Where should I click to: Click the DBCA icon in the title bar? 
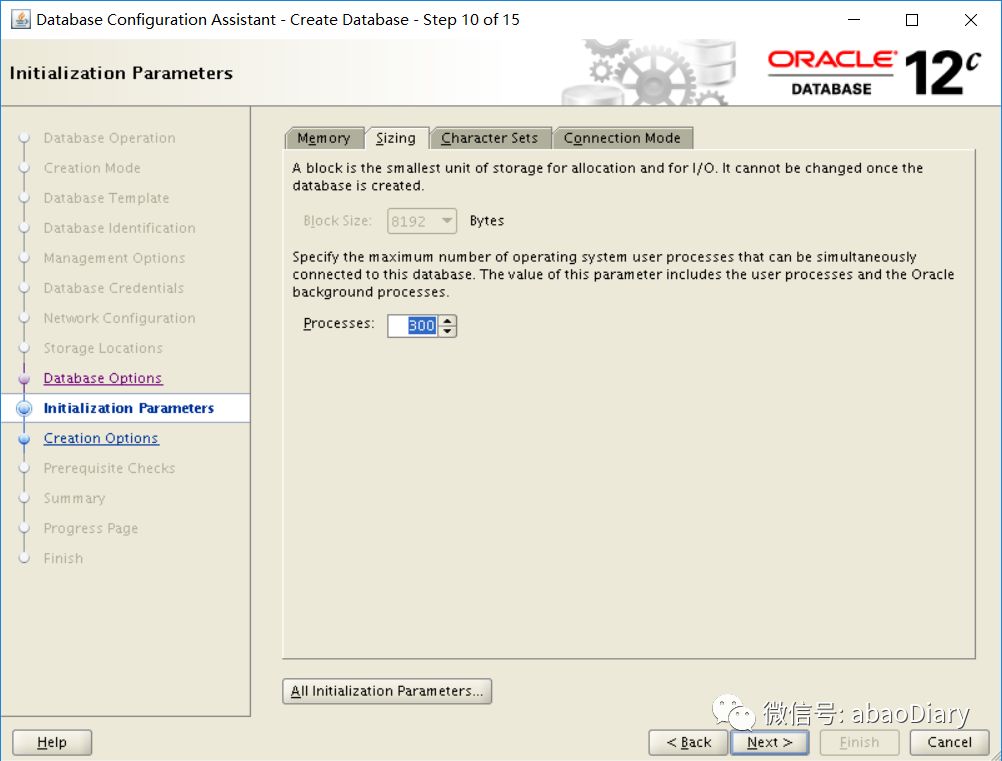tap(22, 19)
